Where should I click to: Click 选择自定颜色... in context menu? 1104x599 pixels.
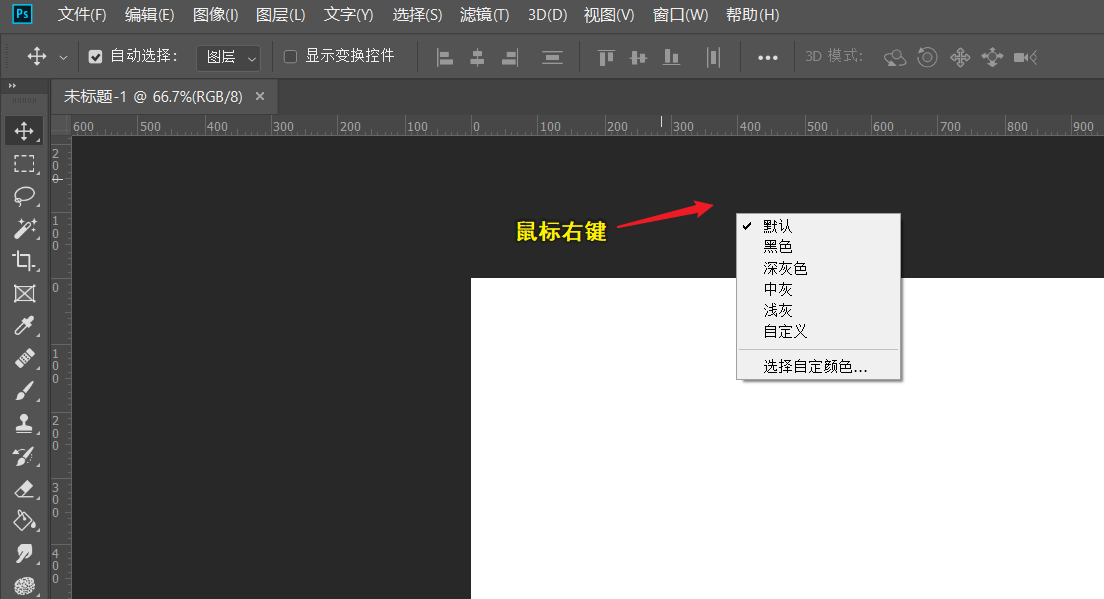coord(815,367)
